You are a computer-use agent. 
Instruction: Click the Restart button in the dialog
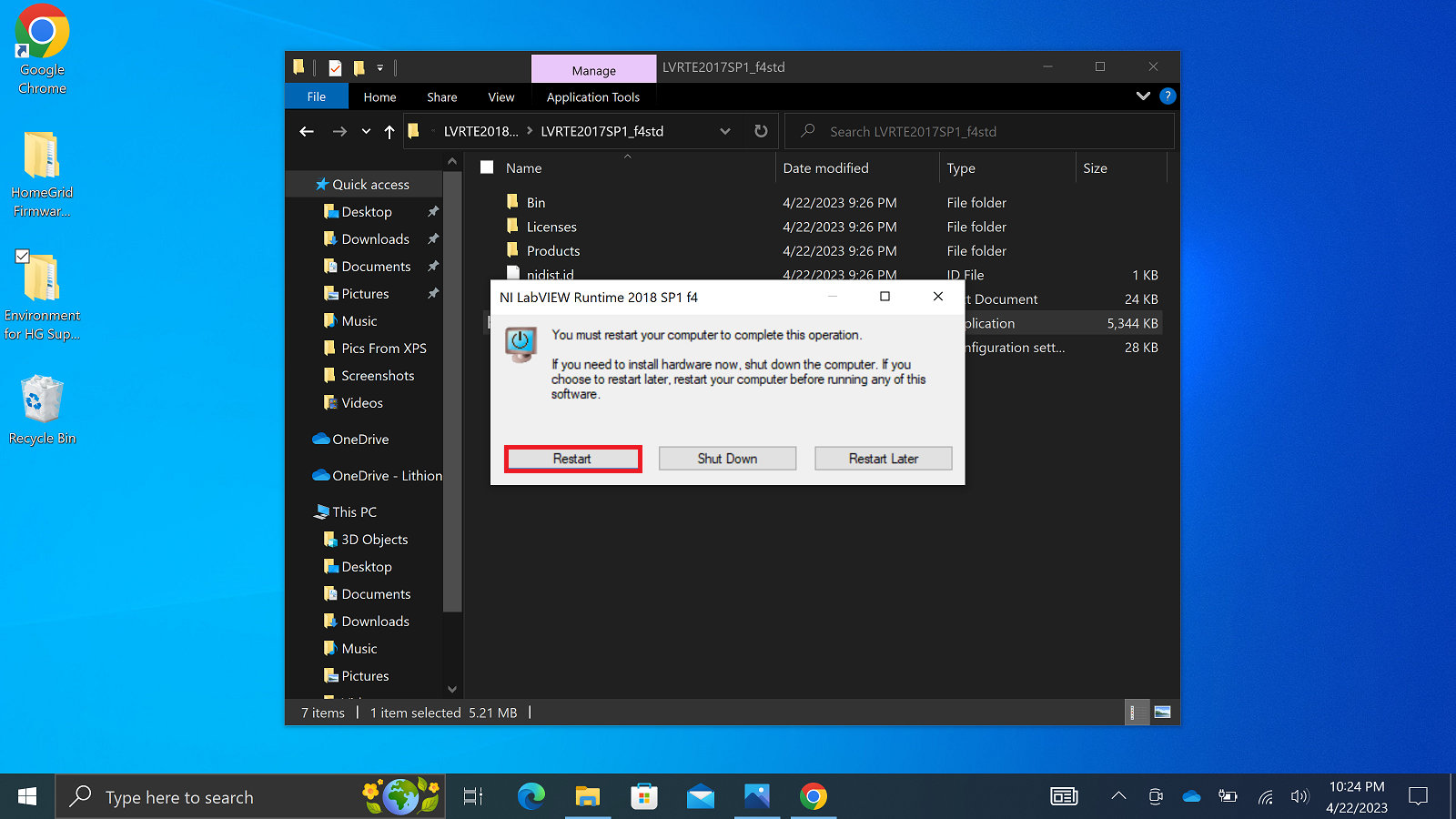point(572,459)
